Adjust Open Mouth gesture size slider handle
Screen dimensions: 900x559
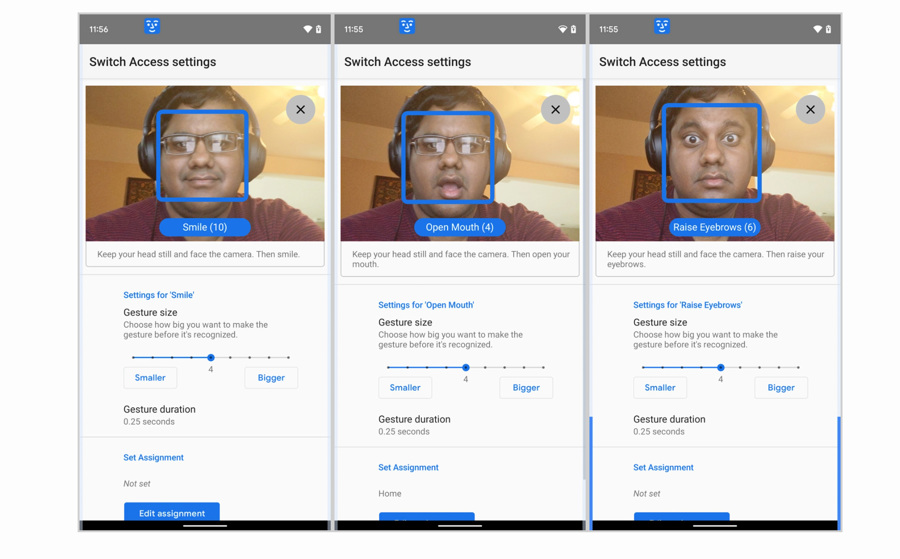[x=465, y=367]
